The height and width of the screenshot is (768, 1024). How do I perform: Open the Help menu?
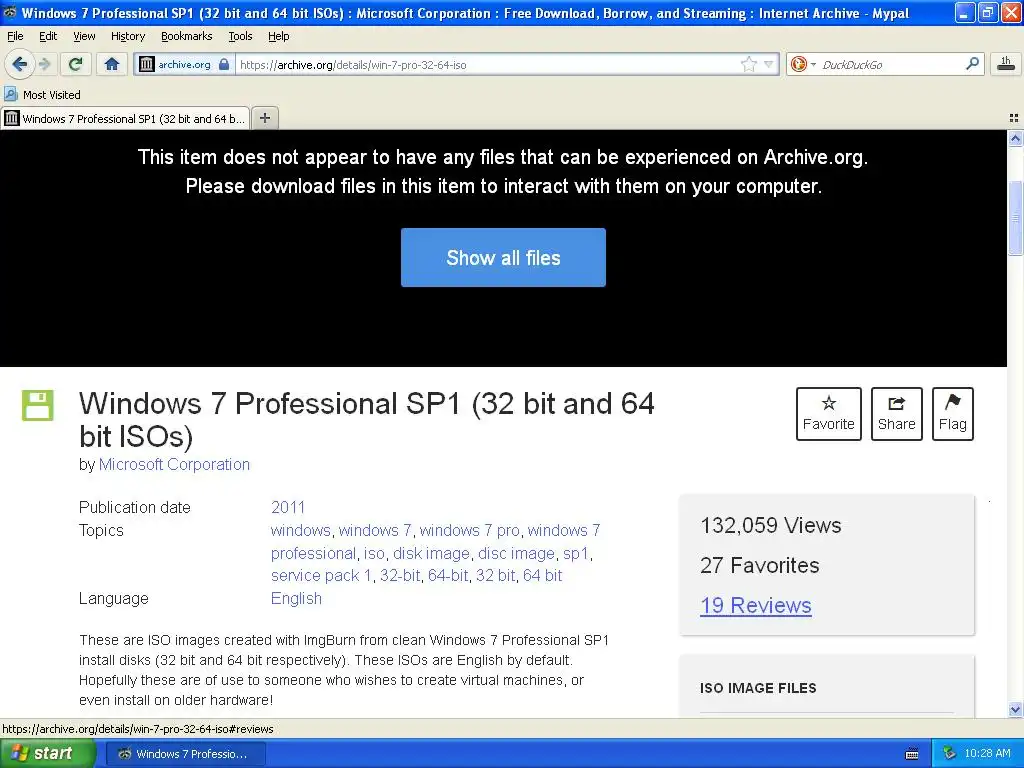278,36
